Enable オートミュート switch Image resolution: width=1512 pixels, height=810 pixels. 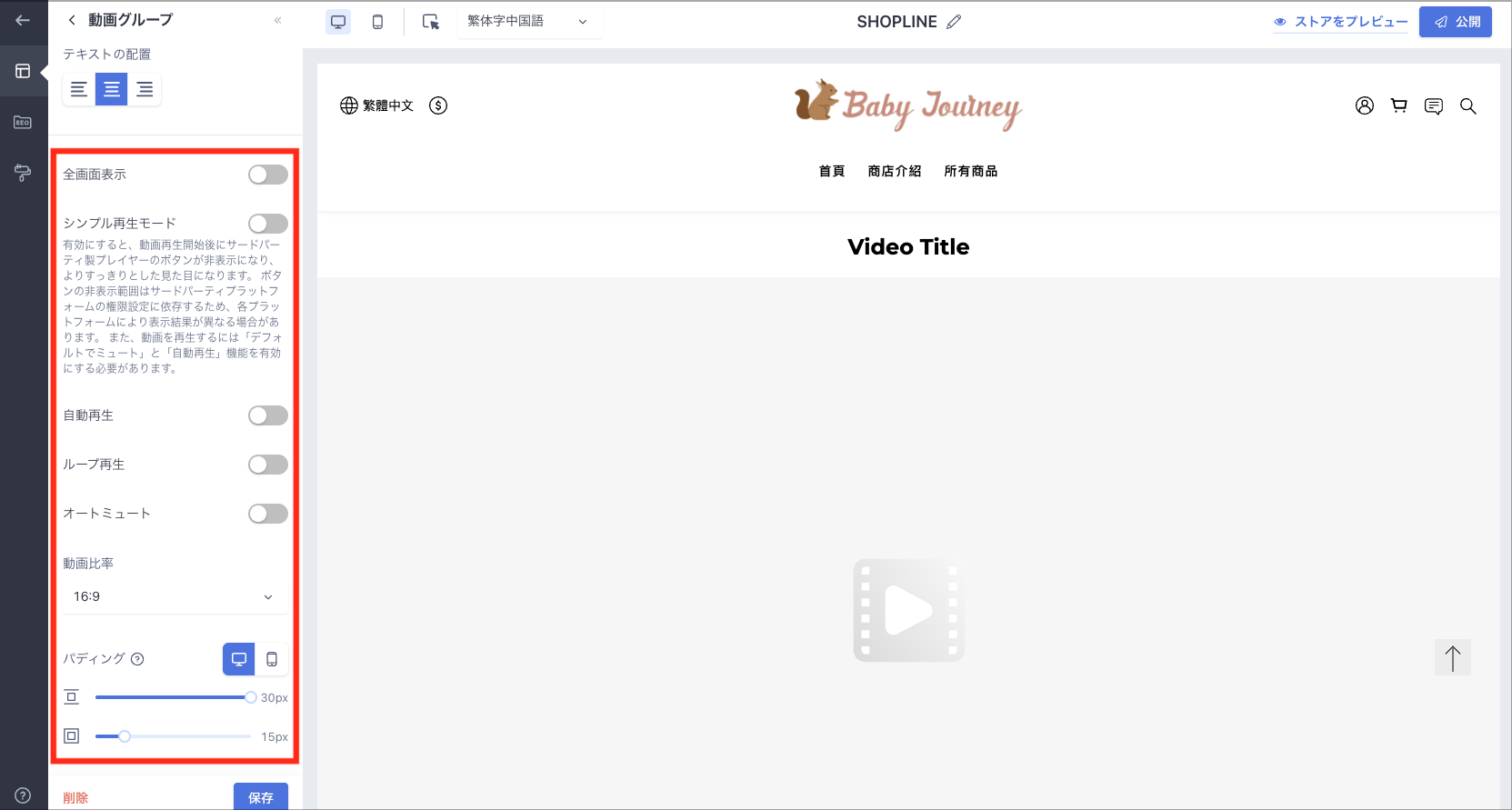tap(268, 514)
